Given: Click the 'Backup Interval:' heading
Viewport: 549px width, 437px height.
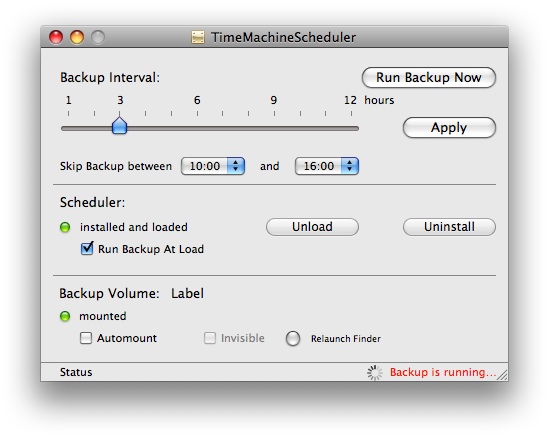Looking at the screenshot, I should pyautogui.click(x=110, y=78).
